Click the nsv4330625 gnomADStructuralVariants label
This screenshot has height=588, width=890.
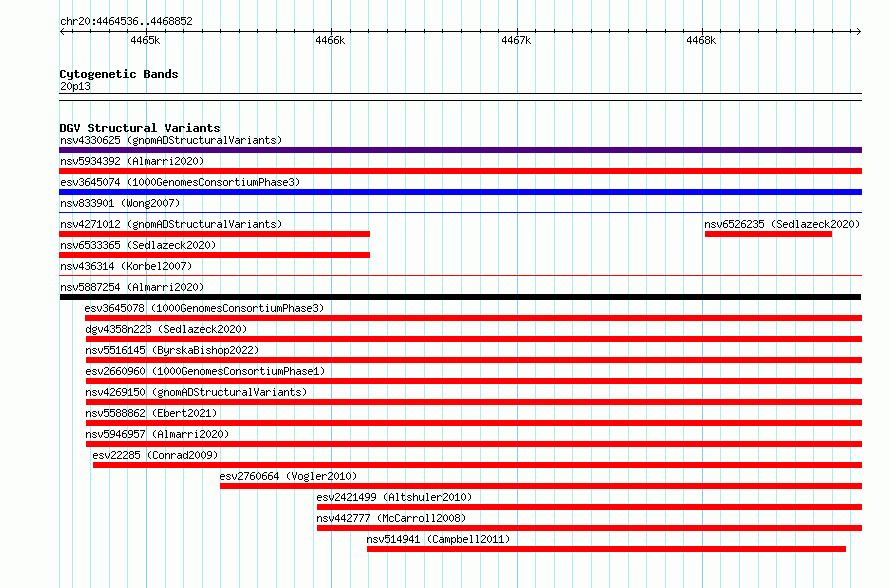[171, 140]
